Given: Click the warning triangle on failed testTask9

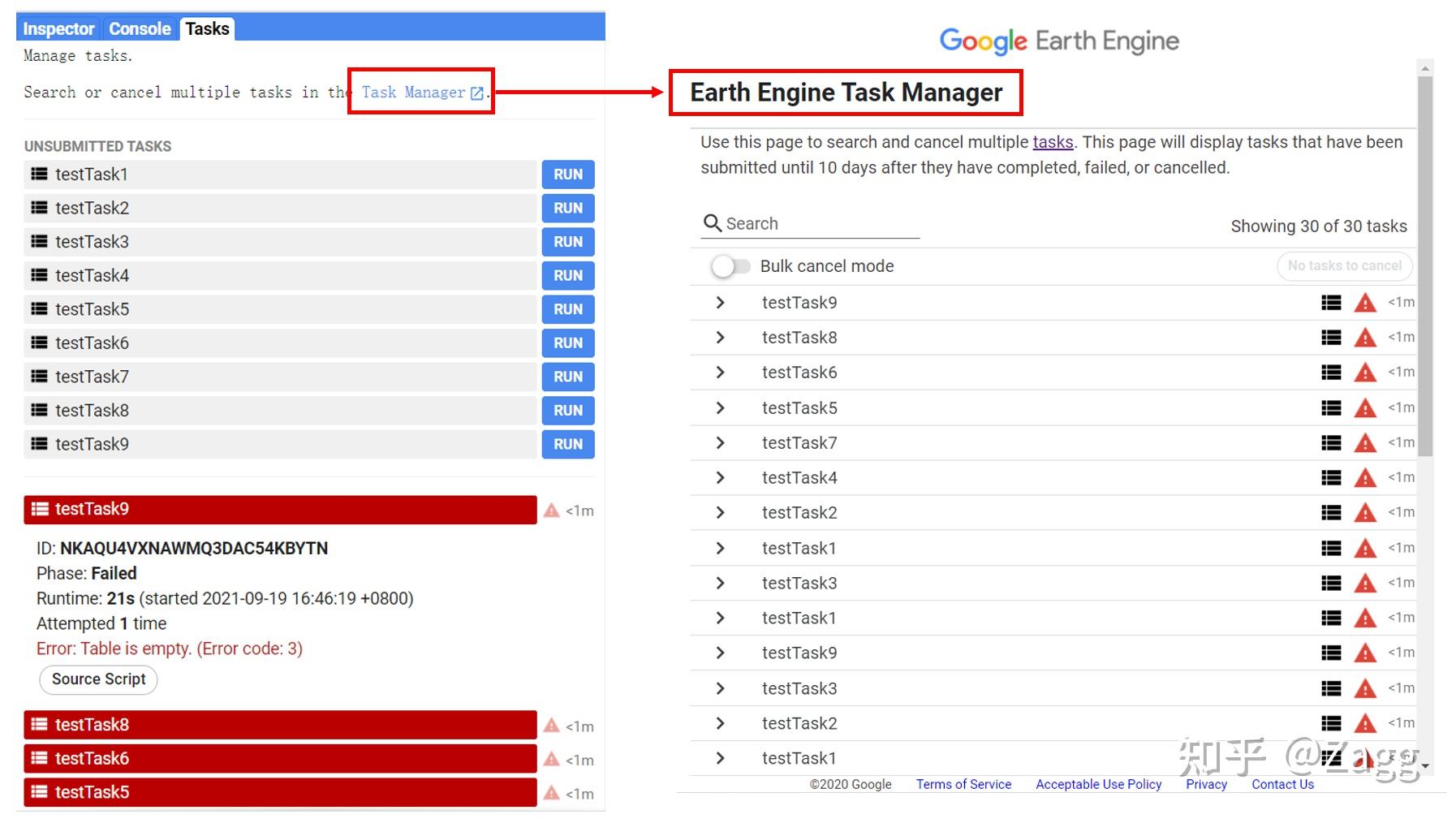Looking at the screenshot, I should coord(552,510).
